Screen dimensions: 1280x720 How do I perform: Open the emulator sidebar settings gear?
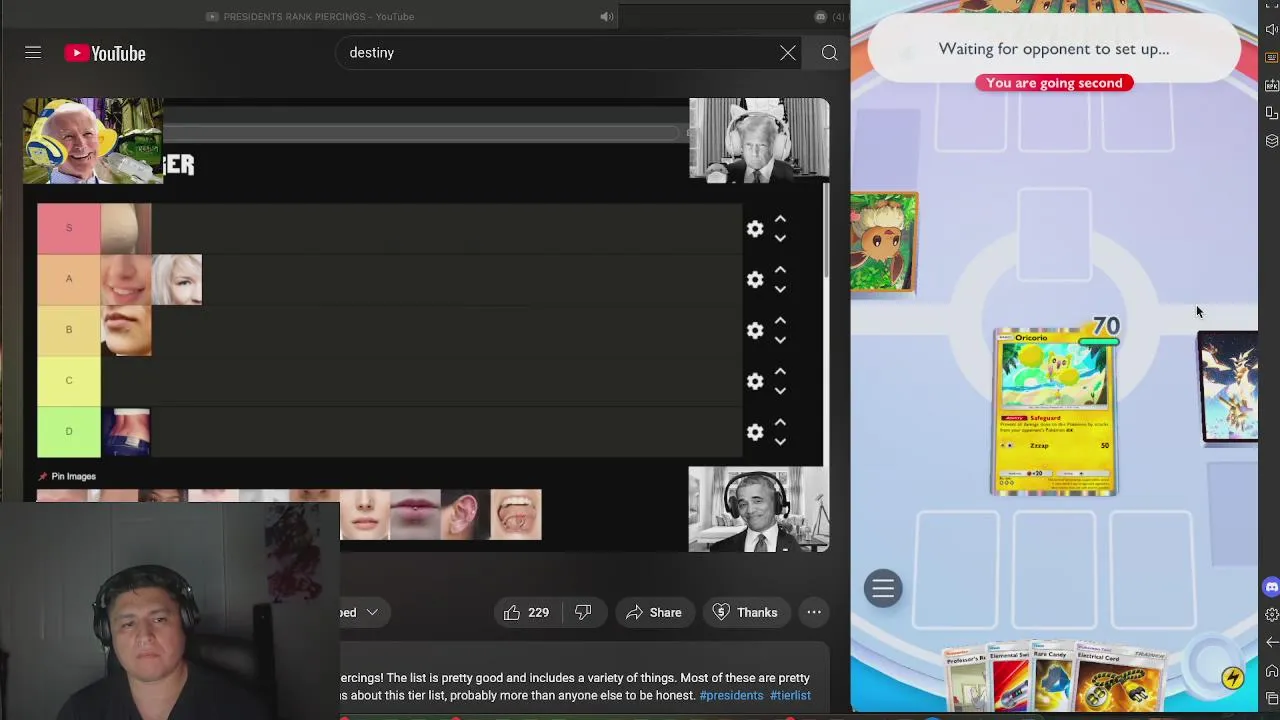coord(1271,615)
